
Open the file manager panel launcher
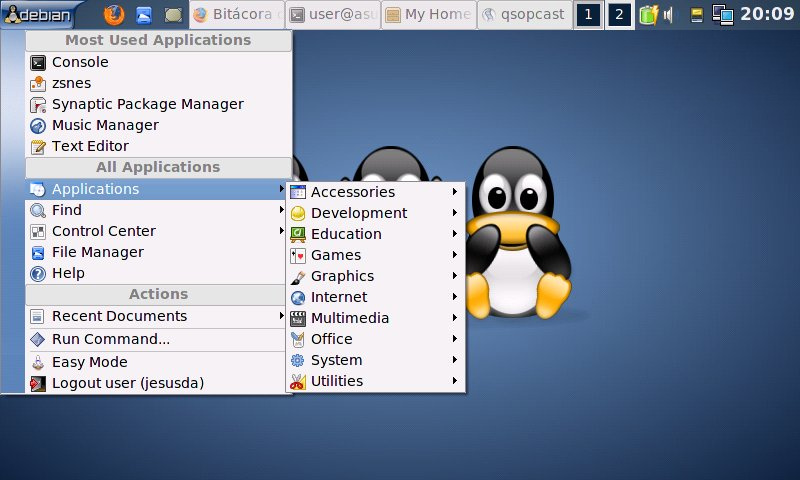pos(144,15)
